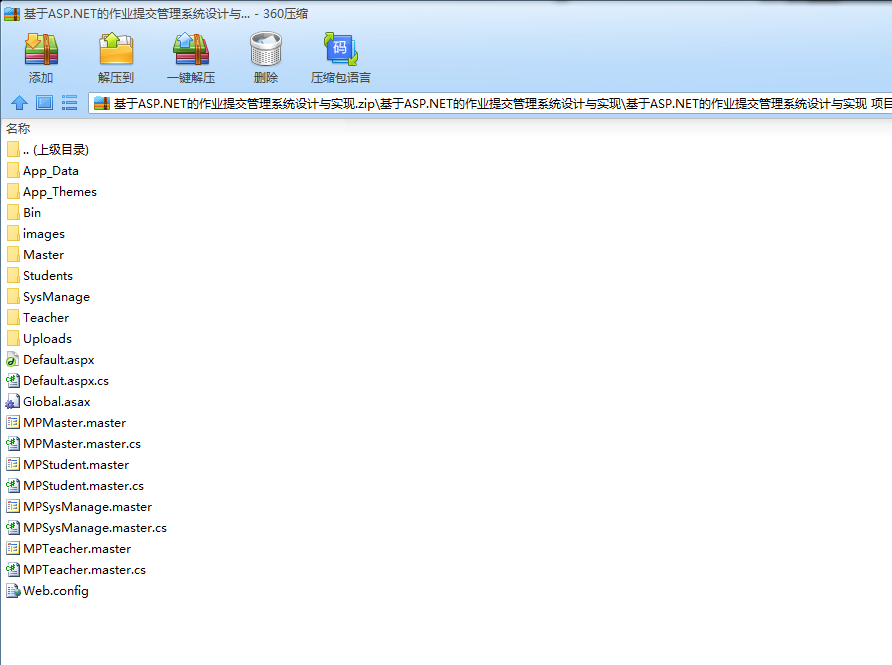Click the 解压到 (Extract to) icon

point(116,49)
